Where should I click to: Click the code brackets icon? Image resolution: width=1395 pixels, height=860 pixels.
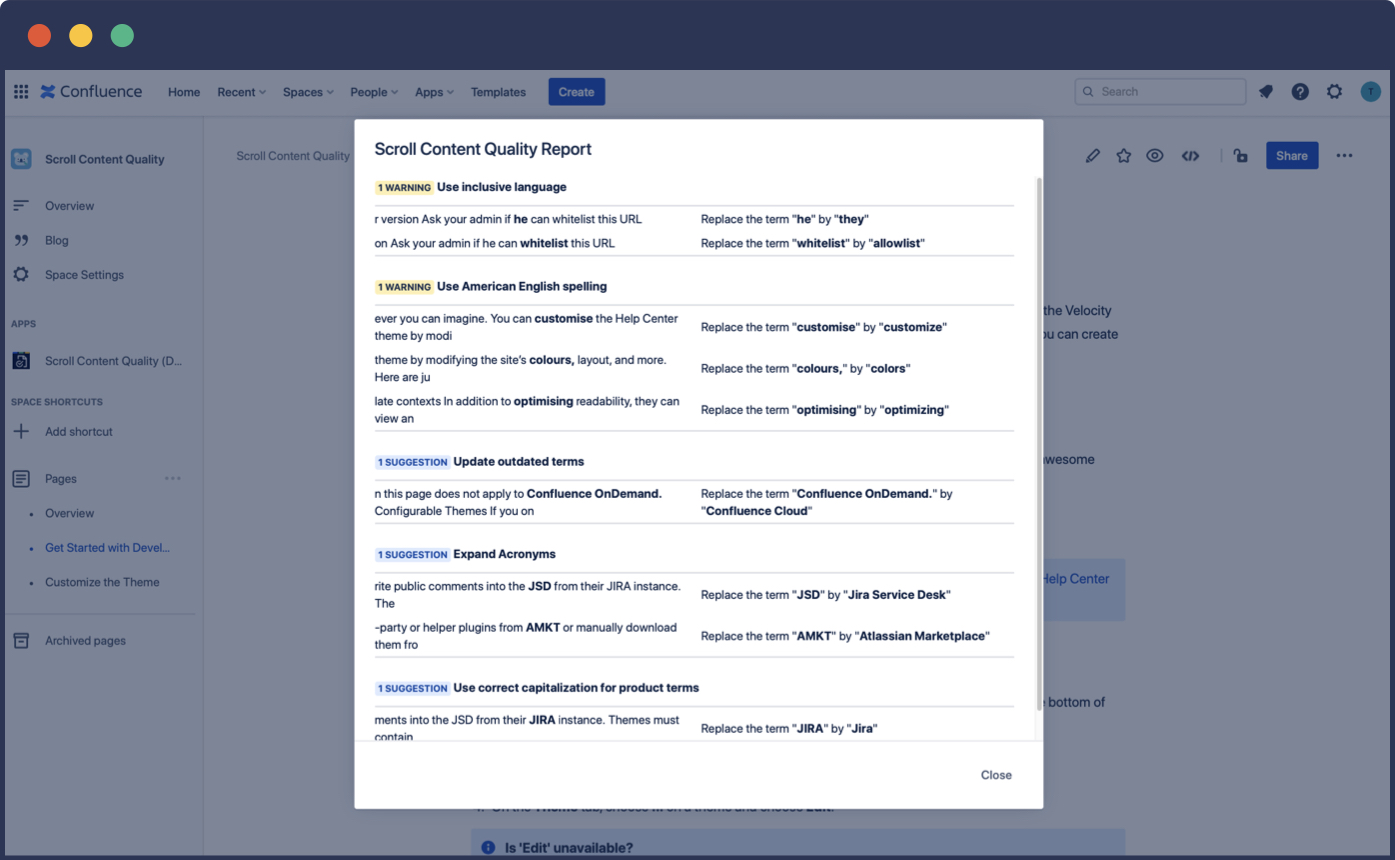[x=1190, y=156]
